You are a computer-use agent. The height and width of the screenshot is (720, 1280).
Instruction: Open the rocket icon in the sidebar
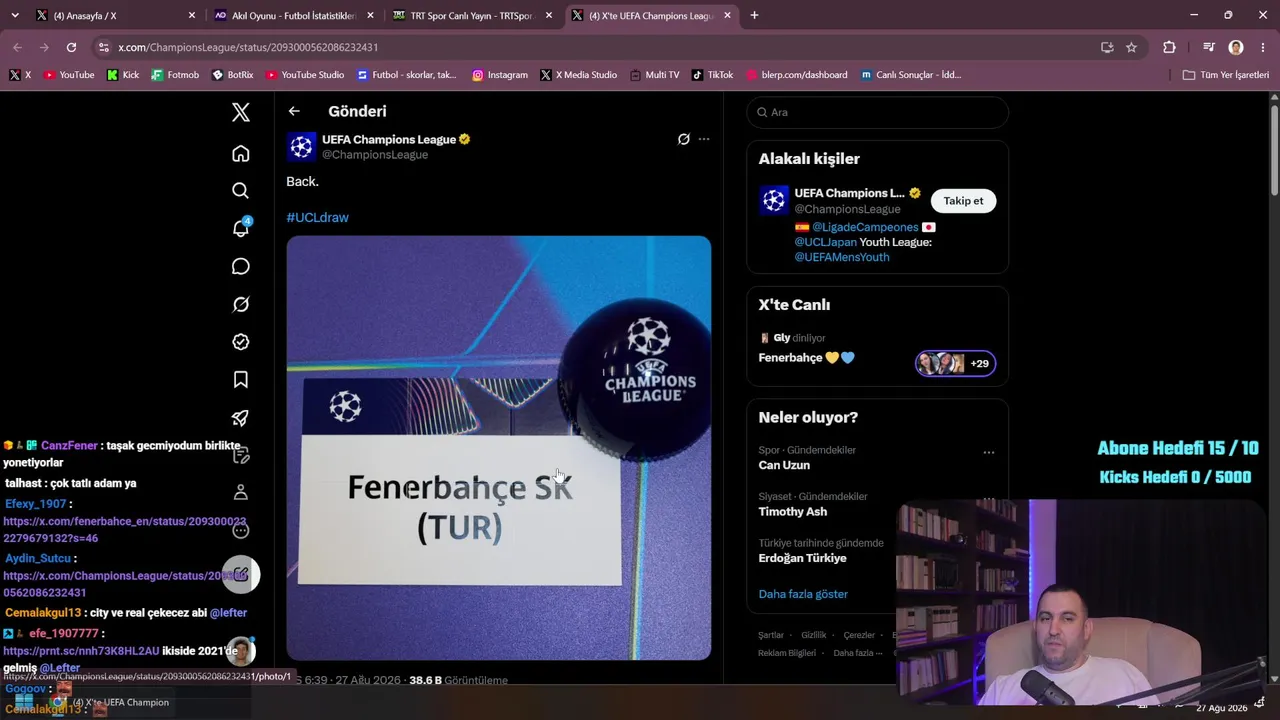click(x=241, y=418)
